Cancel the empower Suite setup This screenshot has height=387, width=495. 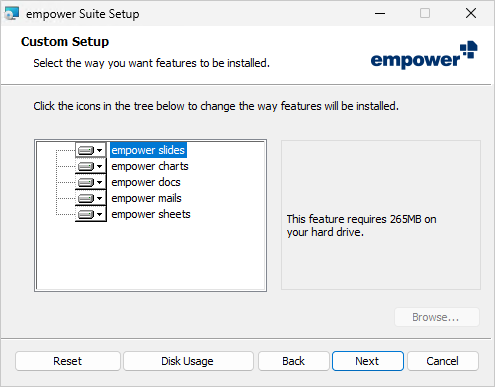point(443,361)
